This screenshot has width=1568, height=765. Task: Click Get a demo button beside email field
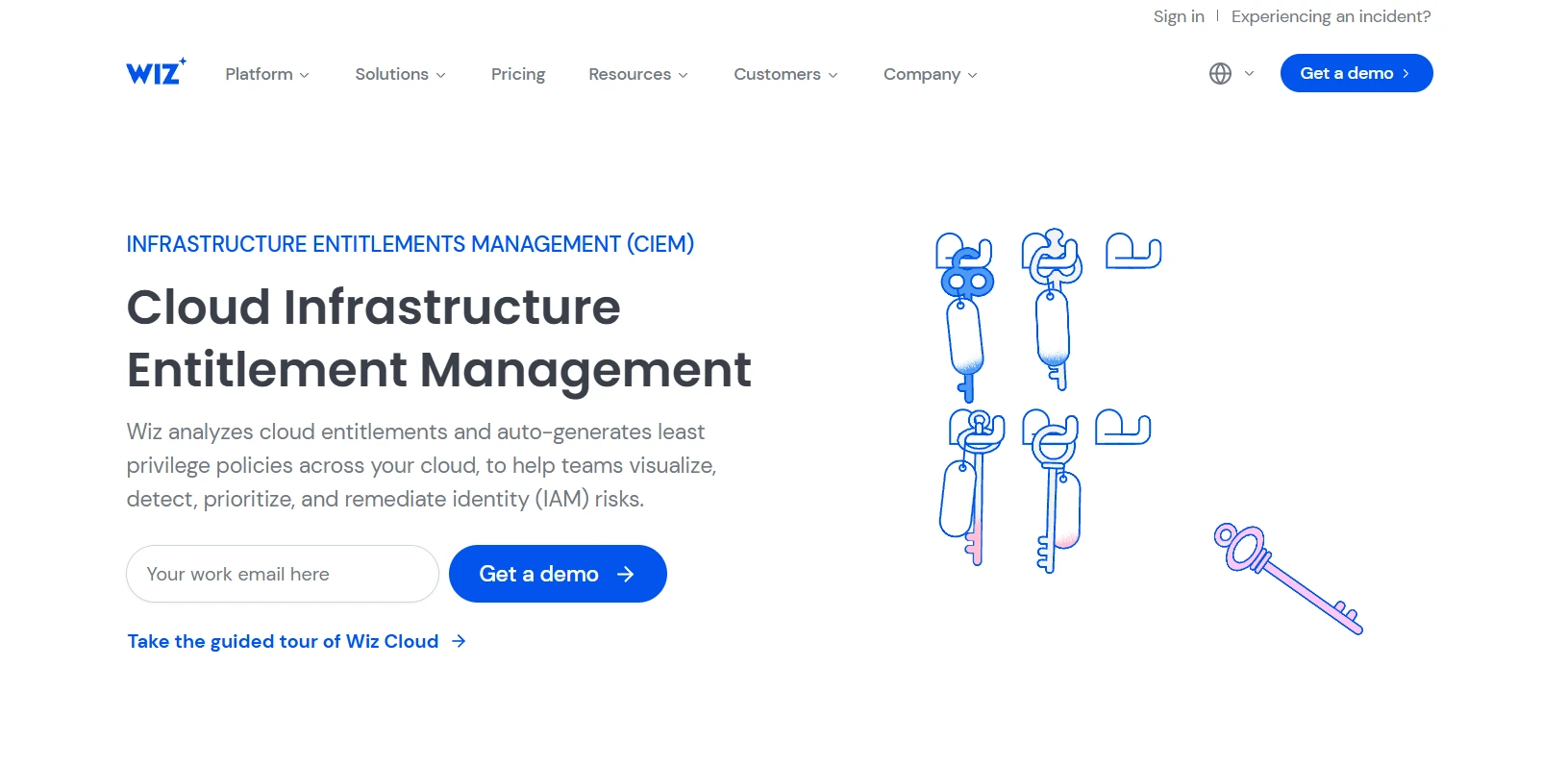click(558, 574)
